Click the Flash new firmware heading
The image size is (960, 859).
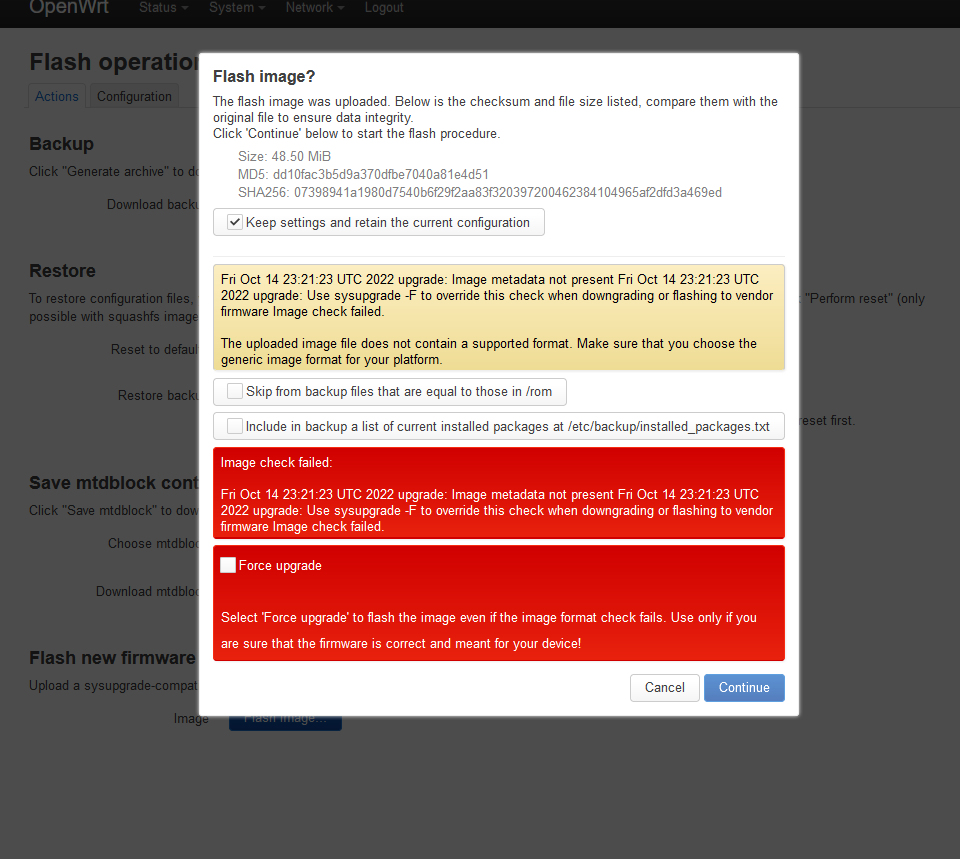[x=113, y=658]
